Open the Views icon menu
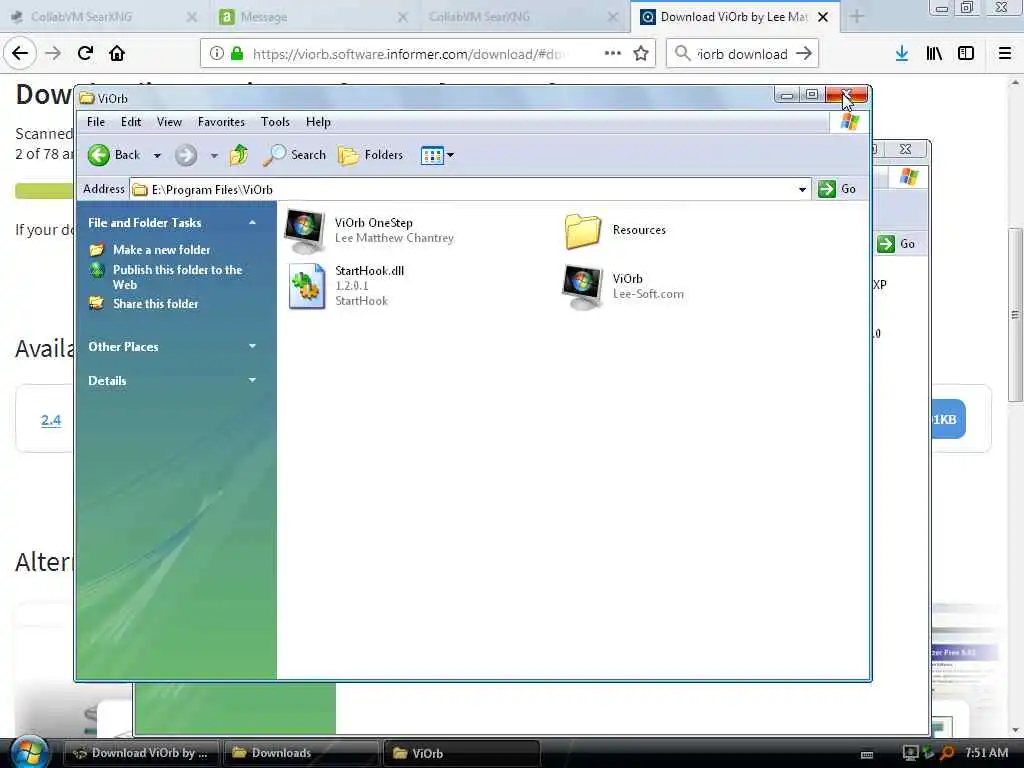This screenshot has width=1024, height=768. point(437,155)
